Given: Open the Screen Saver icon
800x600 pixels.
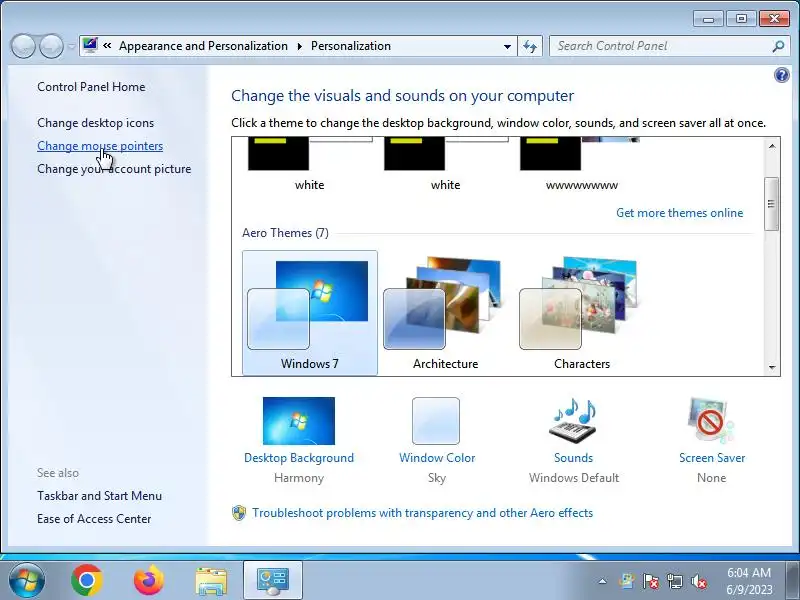Looking at the screenshot, I should coord(711,421).
